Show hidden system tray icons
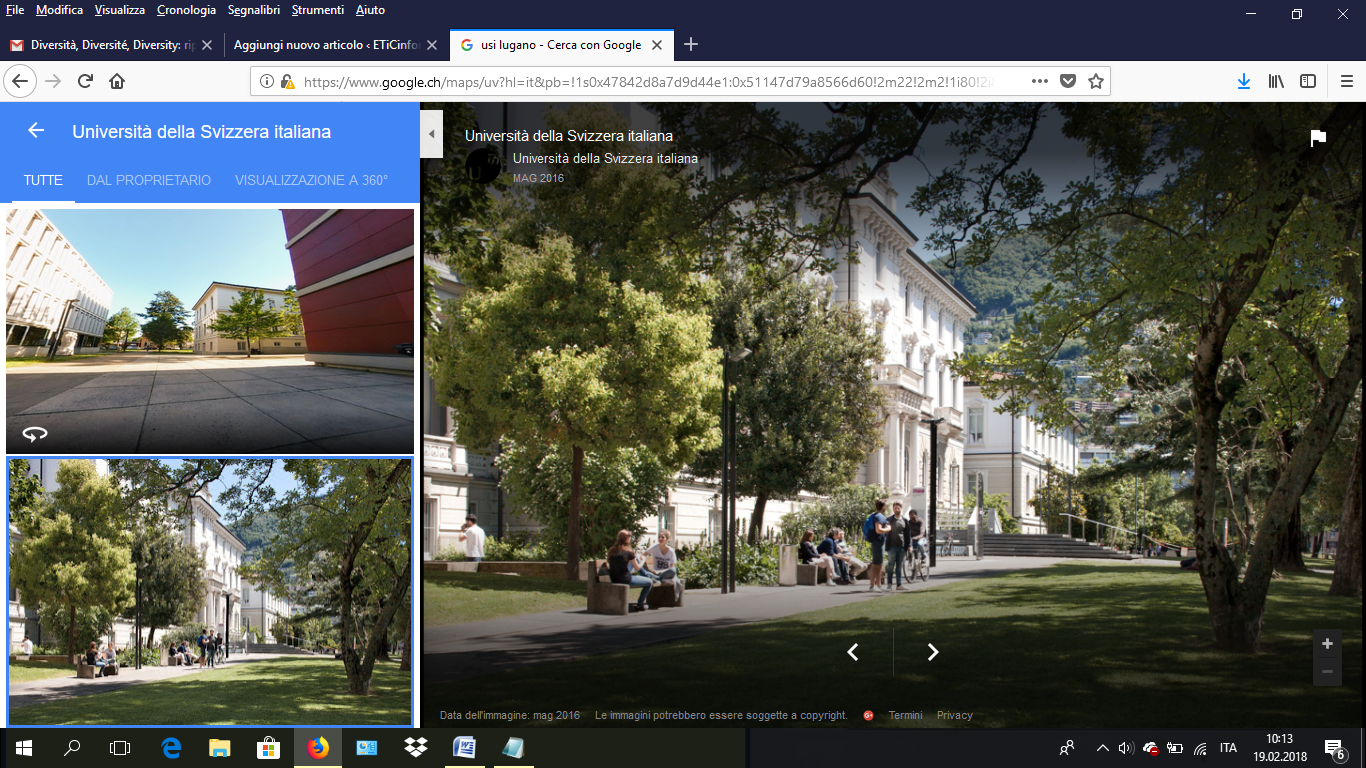The image size is (1366, 768). pyautogui.click(x=1102, y=748)
